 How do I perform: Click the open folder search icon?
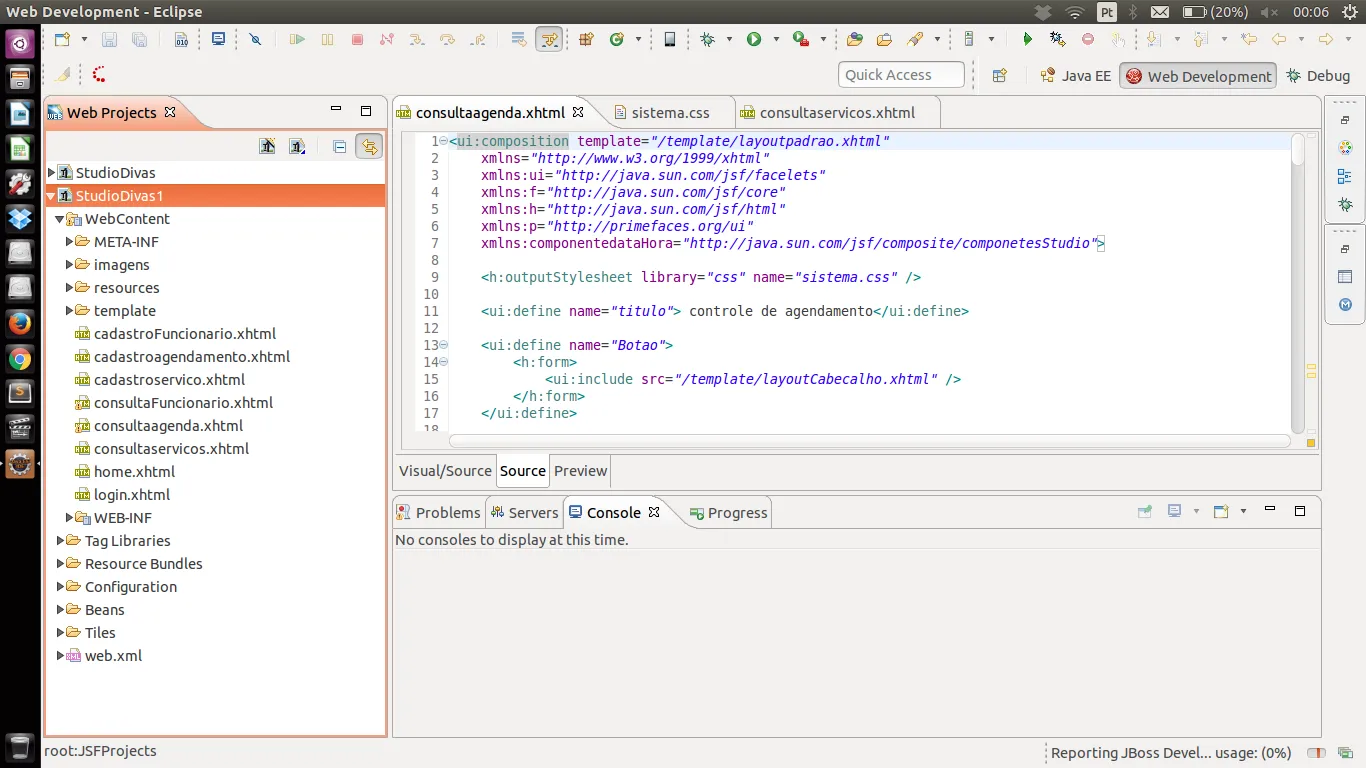tap(884, 39)
